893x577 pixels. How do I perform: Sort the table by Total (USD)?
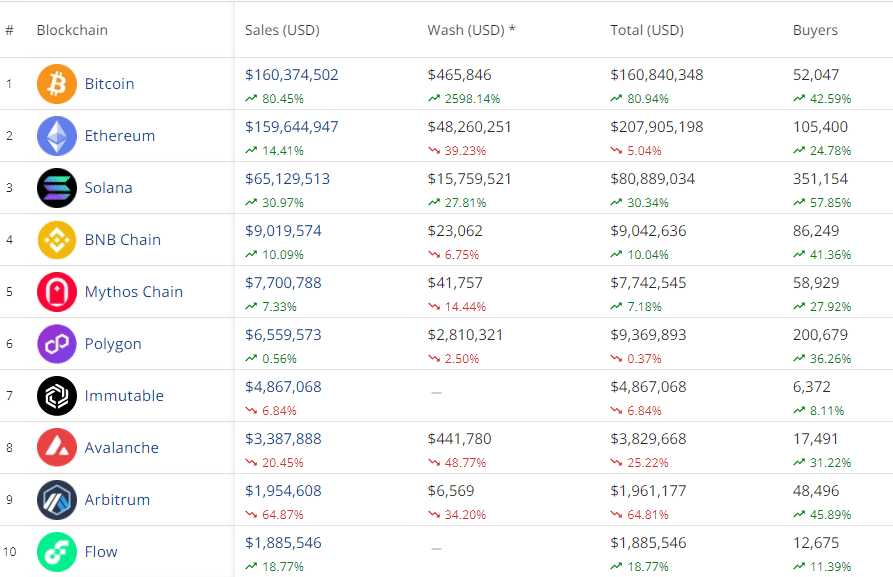(x=646, y=30)
